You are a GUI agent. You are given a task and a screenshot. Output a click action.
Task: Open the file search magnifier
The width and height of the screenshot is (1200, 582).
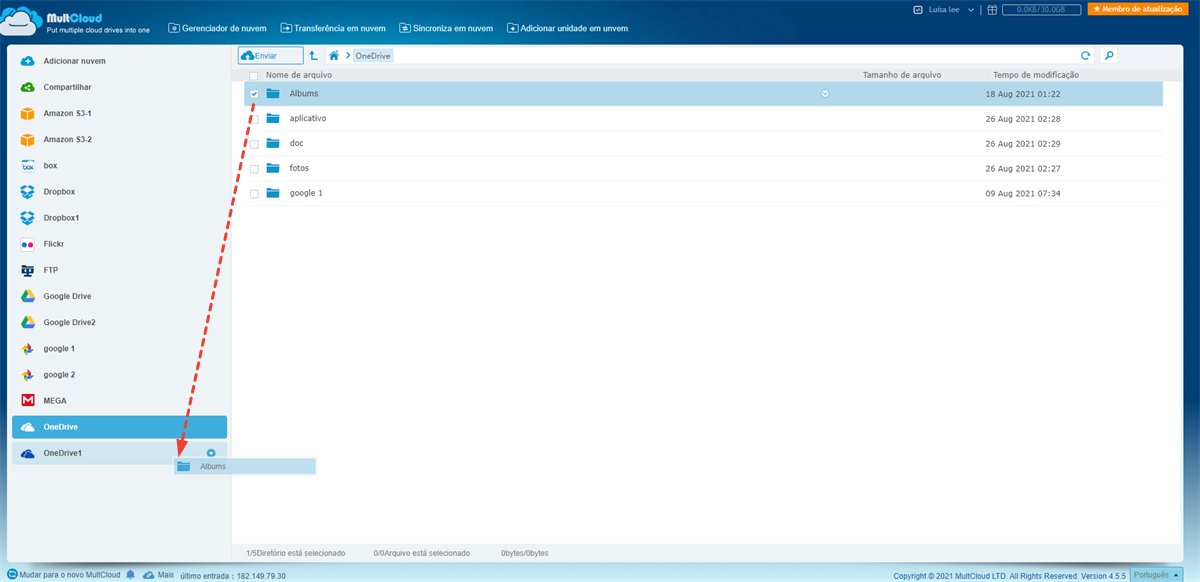pyautogui.click(x=1109, y=56)
